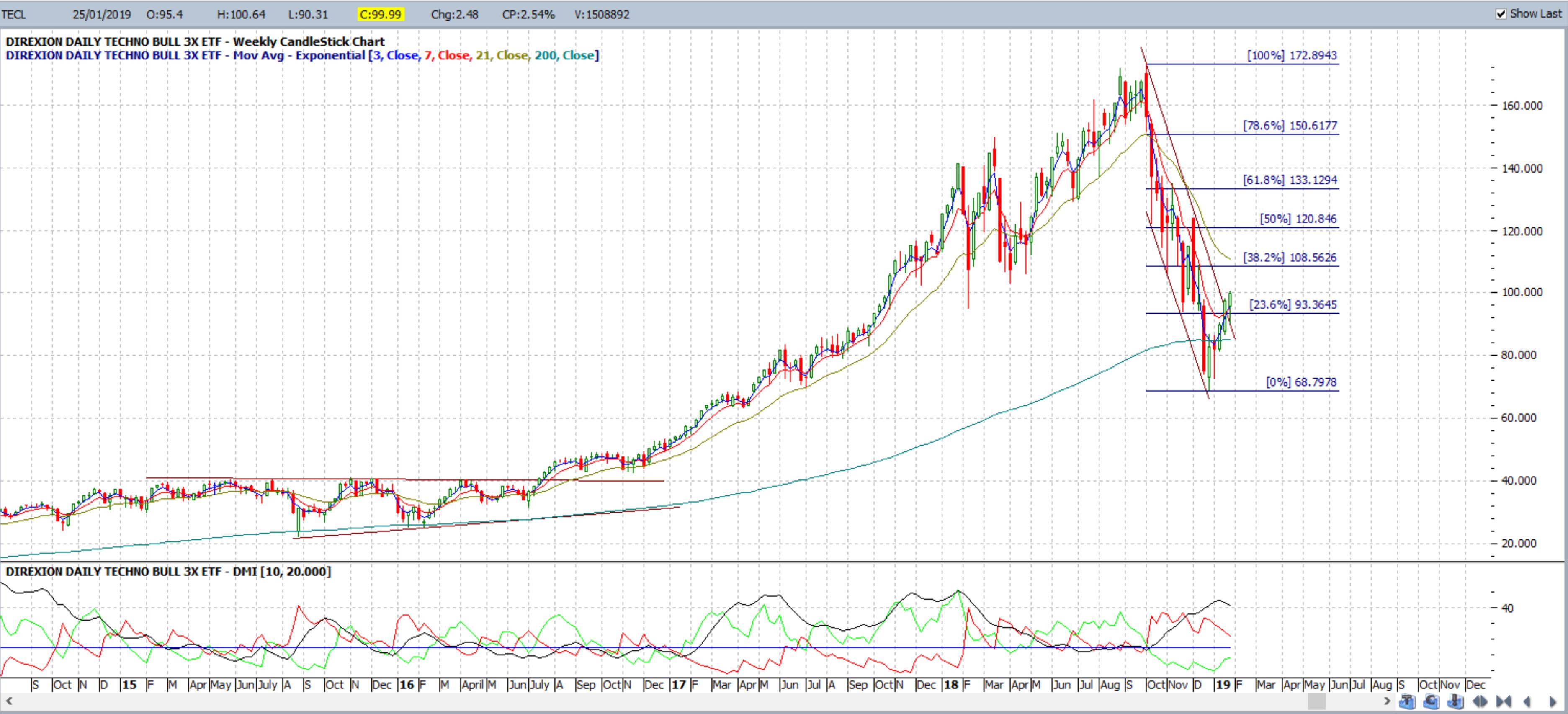Click the [100%] 172.8943 Fibonacci label

pyautogui.click(x=1292, y=55)
